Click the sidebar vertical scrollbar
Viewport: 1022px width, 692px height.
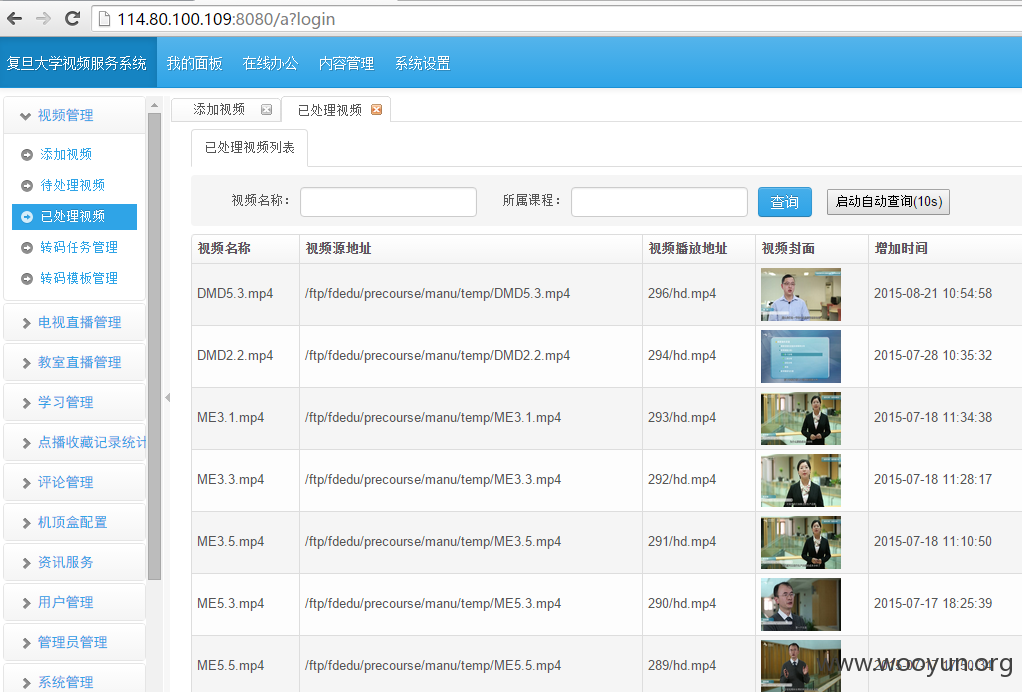(x=154, y=345)
